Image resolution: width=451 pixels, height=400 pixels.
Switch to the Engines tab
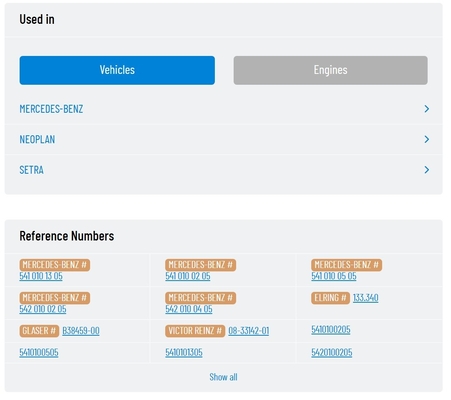330,70
